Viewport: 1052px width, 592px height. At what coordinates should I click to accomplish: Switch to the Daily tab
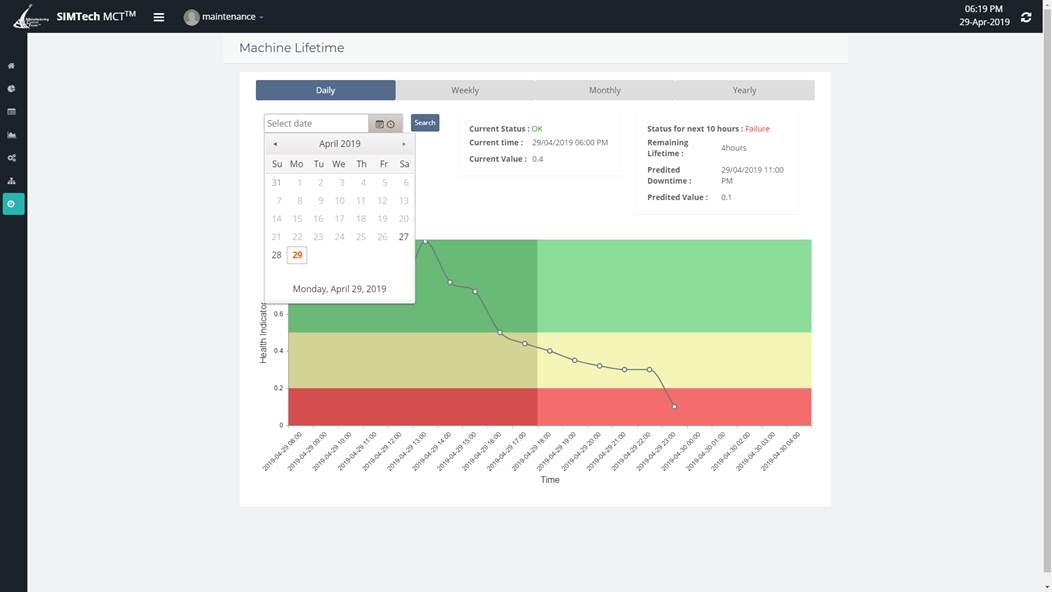pos(325,90)
